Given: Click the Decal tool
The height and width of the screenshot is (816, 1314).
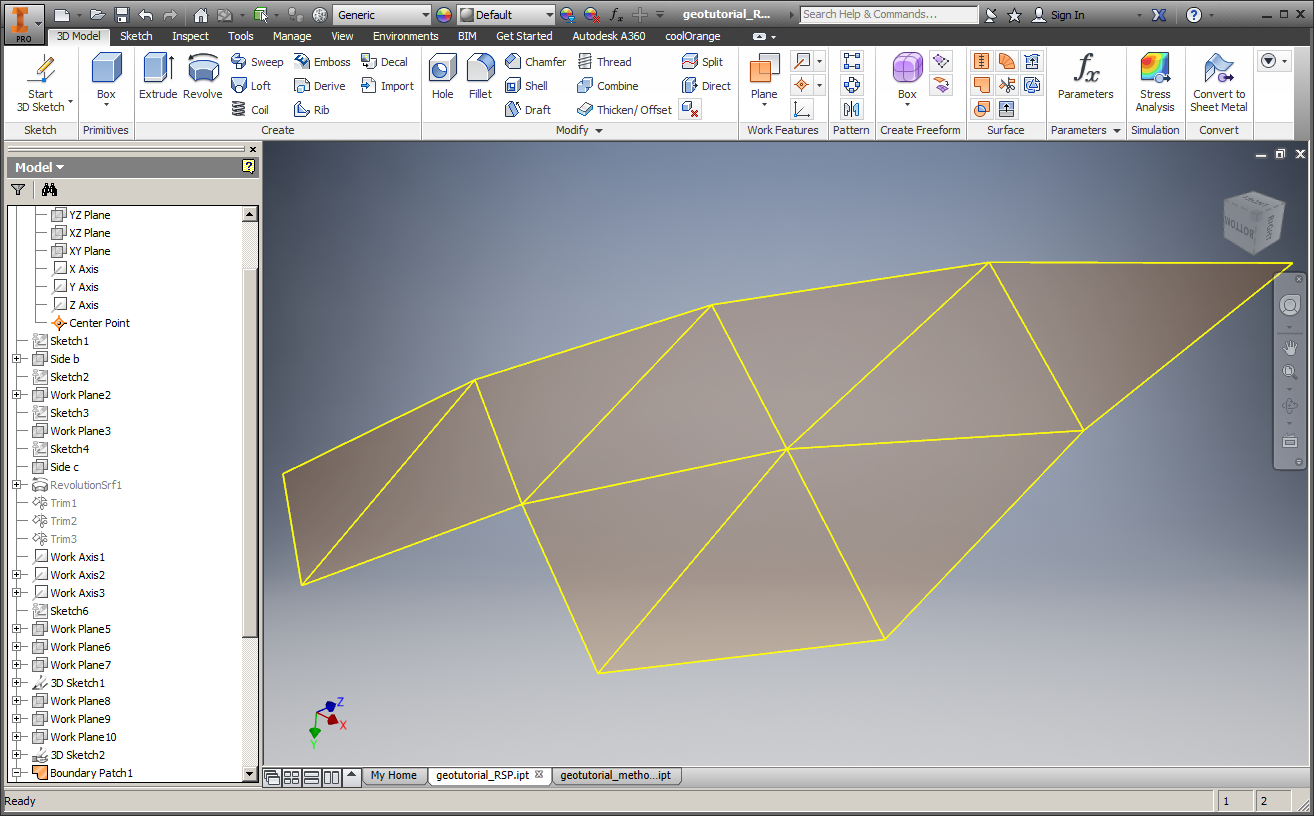Looking at the screenshot, I should [x=385, y=62].
